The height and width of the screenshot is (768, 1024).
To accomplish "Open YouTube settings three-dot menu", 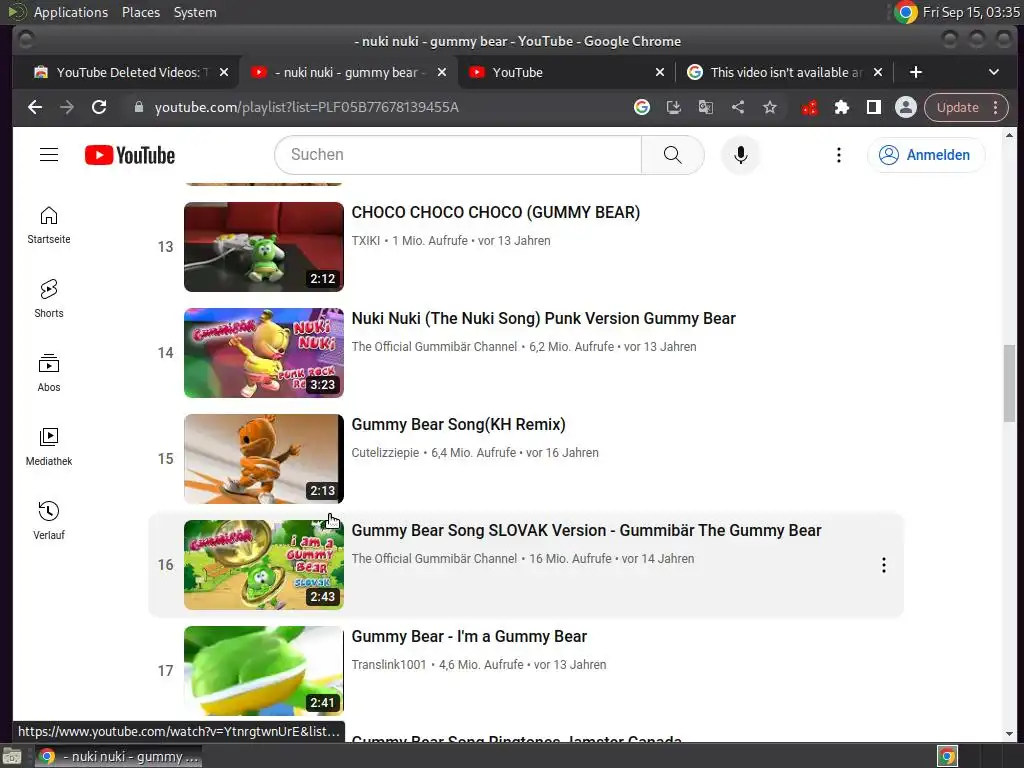I will pos(839,155).
